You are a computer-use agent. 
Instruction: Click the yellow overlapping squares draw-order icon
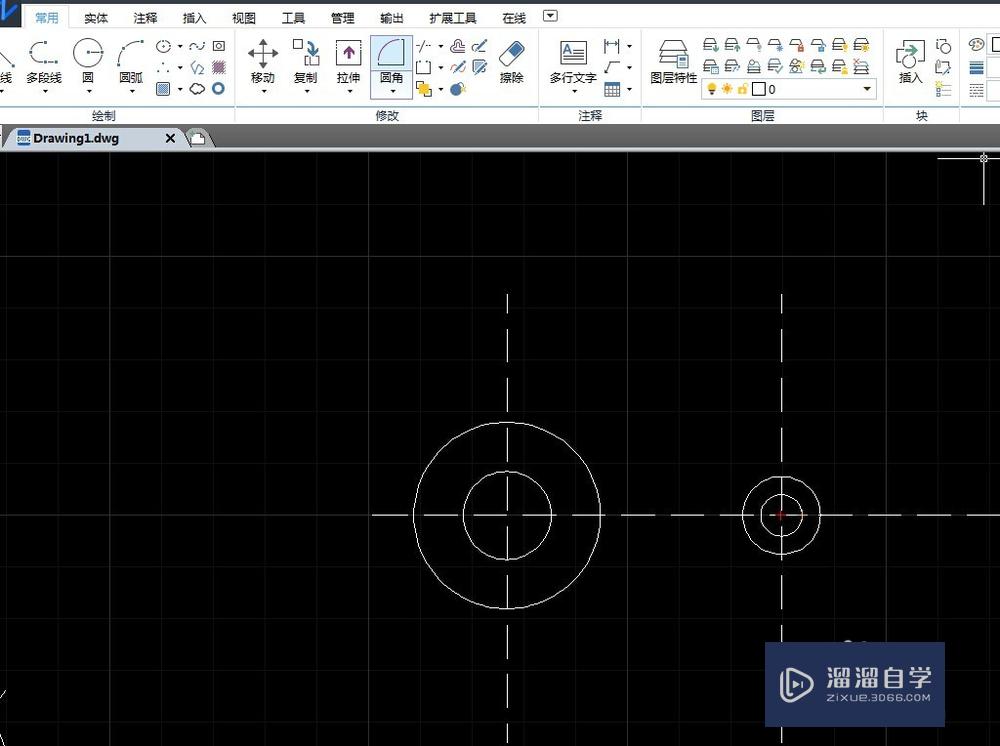point(423,89)
